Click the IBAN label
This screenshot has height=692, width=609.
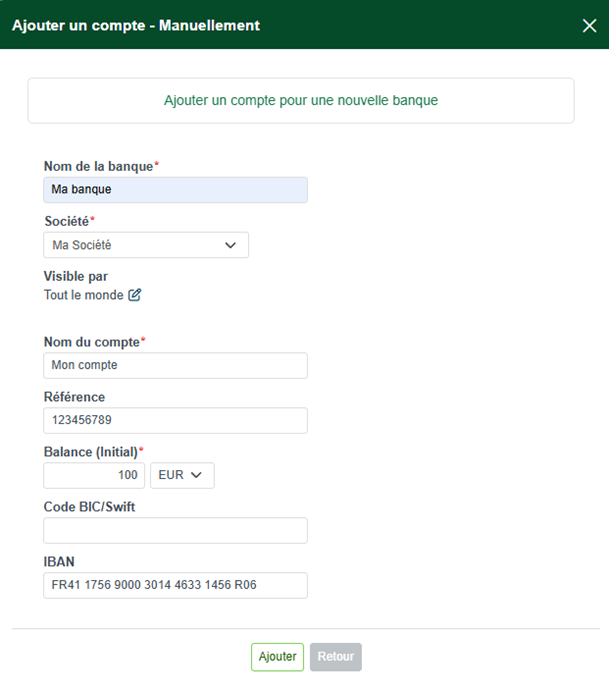(59, 562)
